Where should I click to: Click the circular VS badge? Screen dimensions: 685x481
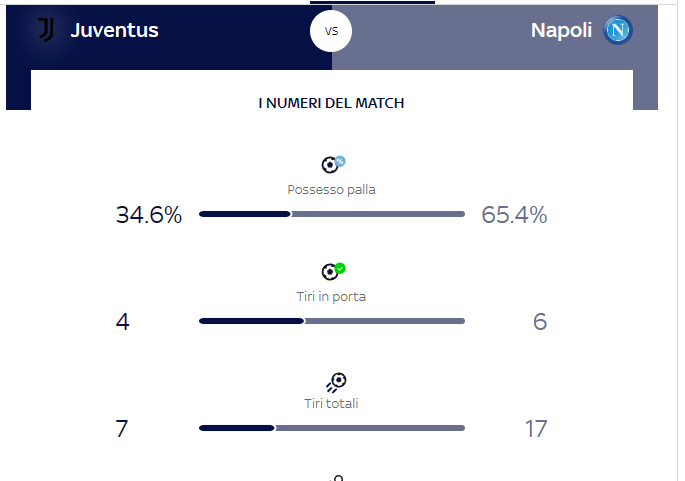coord(332,31)
